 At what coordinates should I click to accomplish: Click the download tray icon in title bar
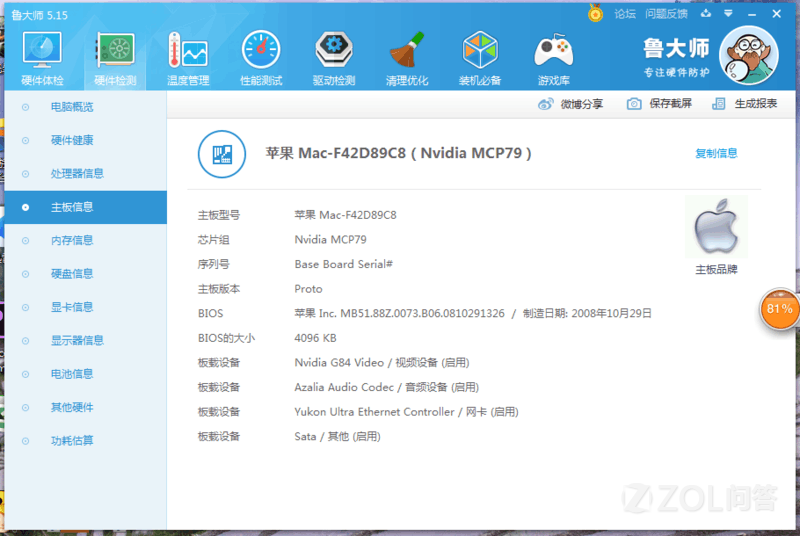[705, 14]
